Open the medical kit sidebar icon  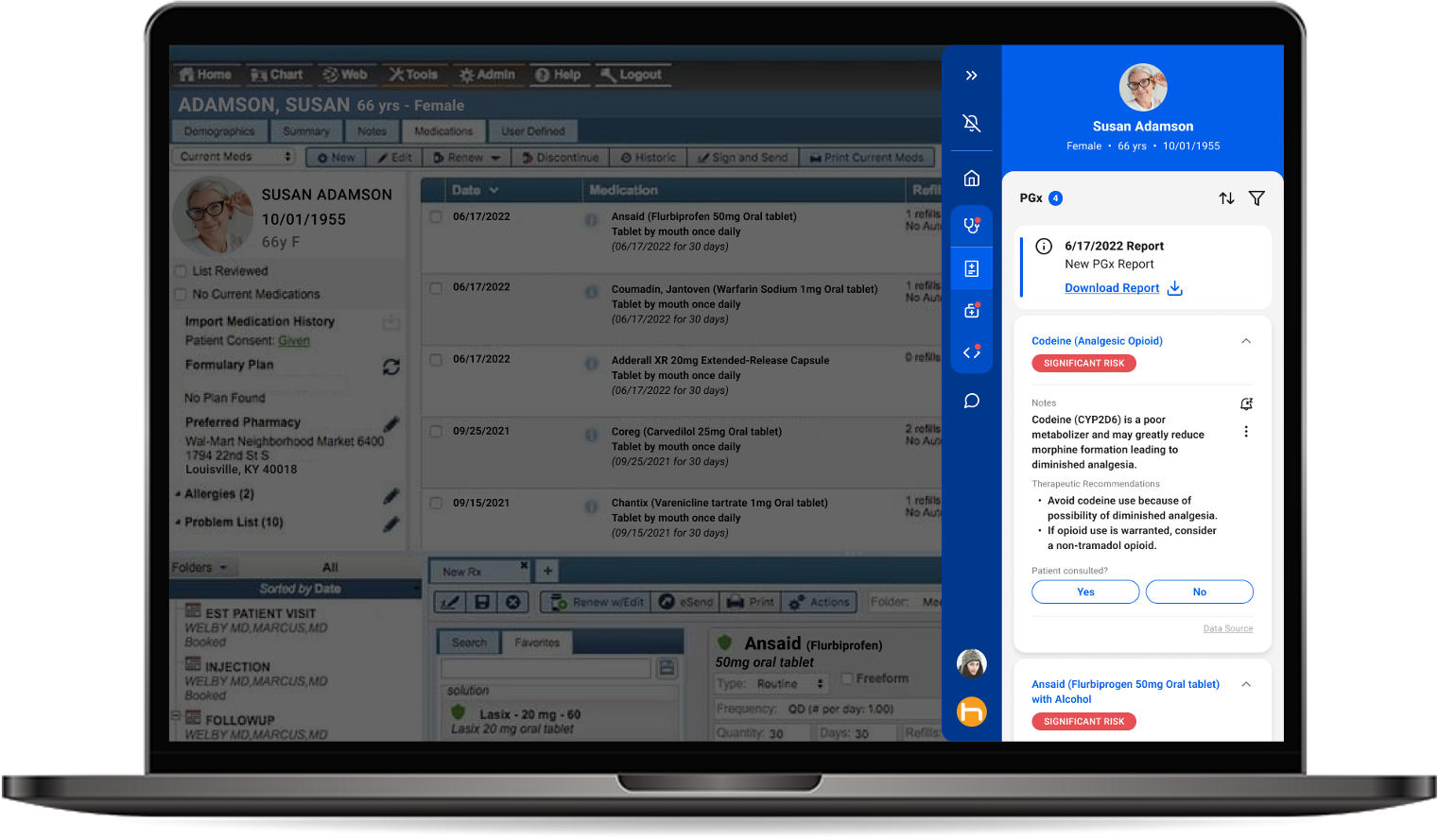[x=971, y=310]
